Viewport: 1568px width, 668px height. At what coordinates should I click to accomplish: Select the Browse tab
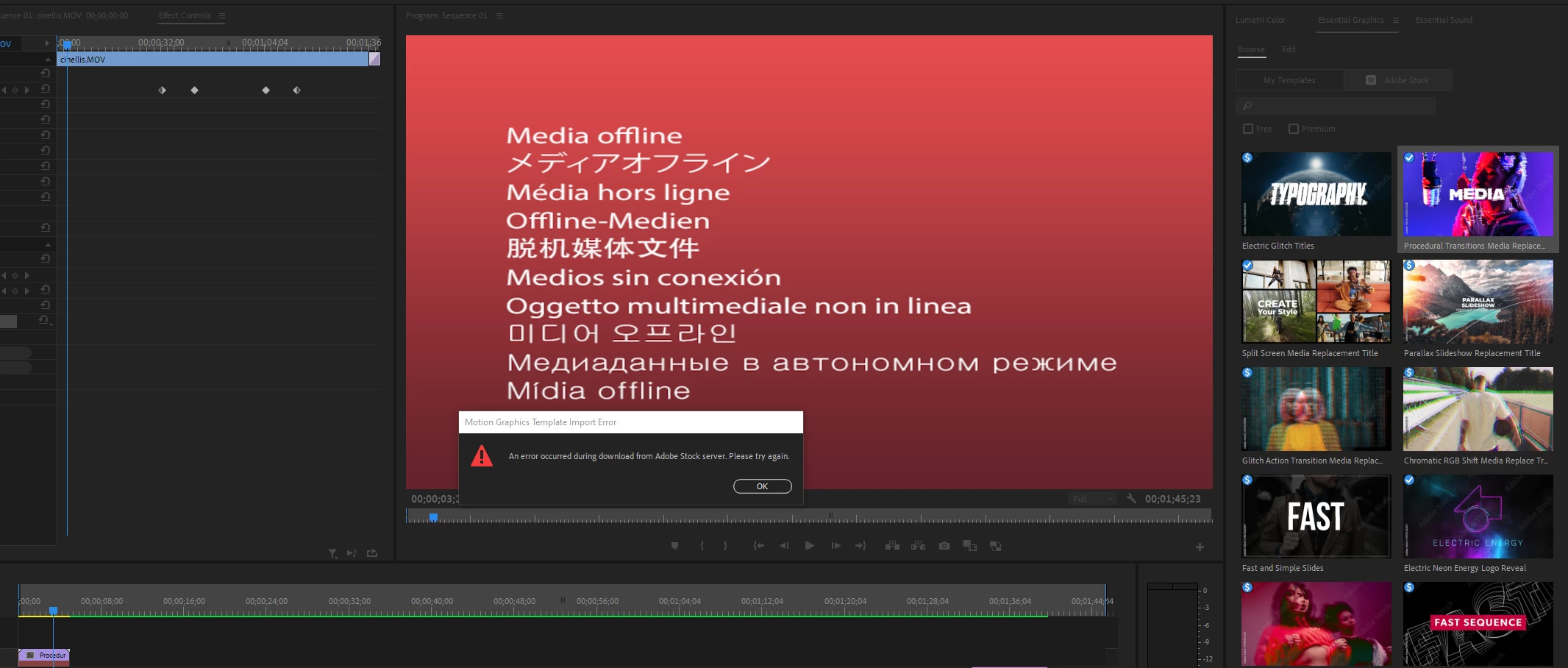pos(1251,49)
